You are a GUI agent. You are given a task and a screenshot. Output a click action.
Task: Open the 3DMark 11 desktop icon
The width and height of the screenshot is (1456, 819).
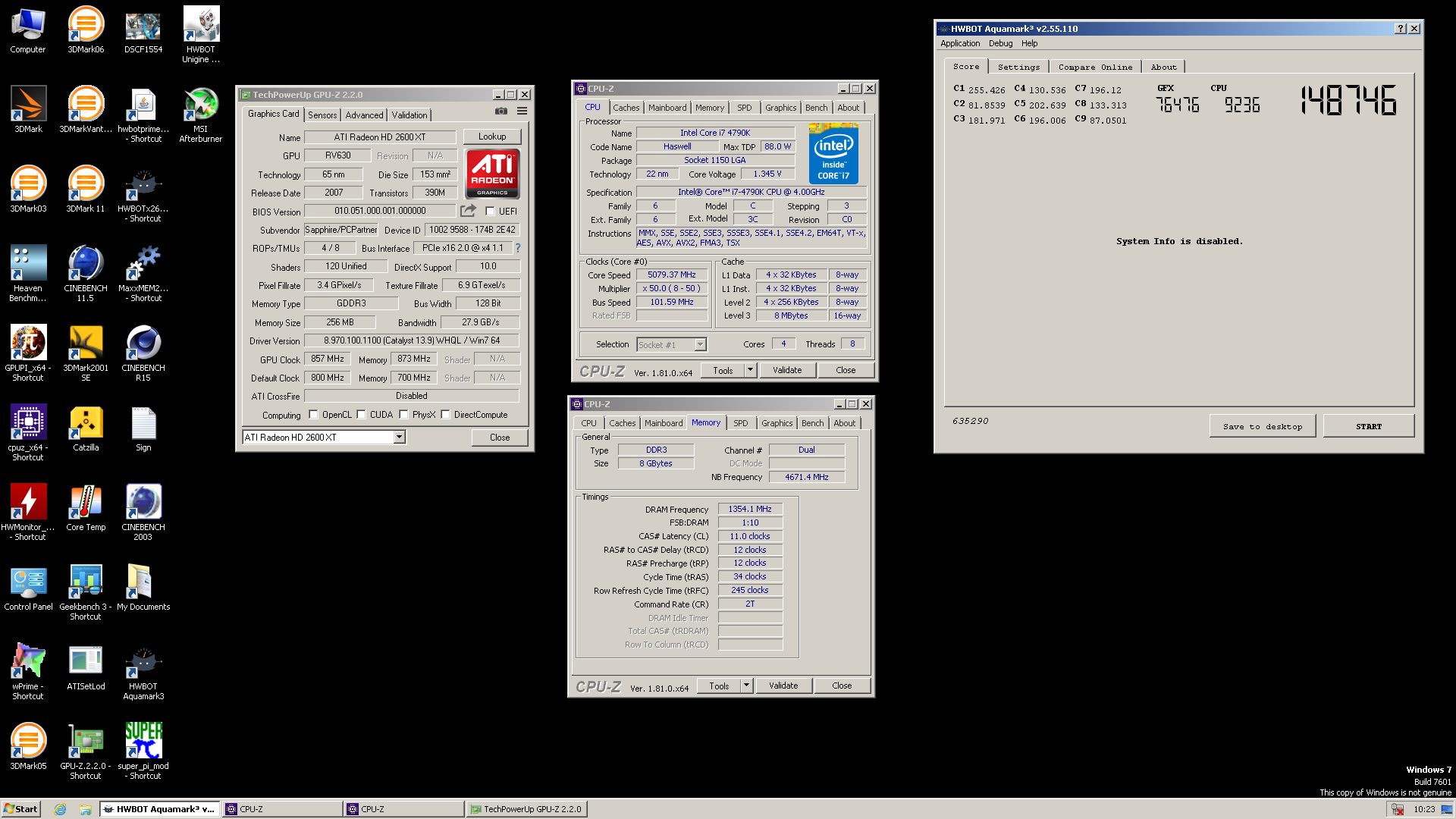coord(86,190)
